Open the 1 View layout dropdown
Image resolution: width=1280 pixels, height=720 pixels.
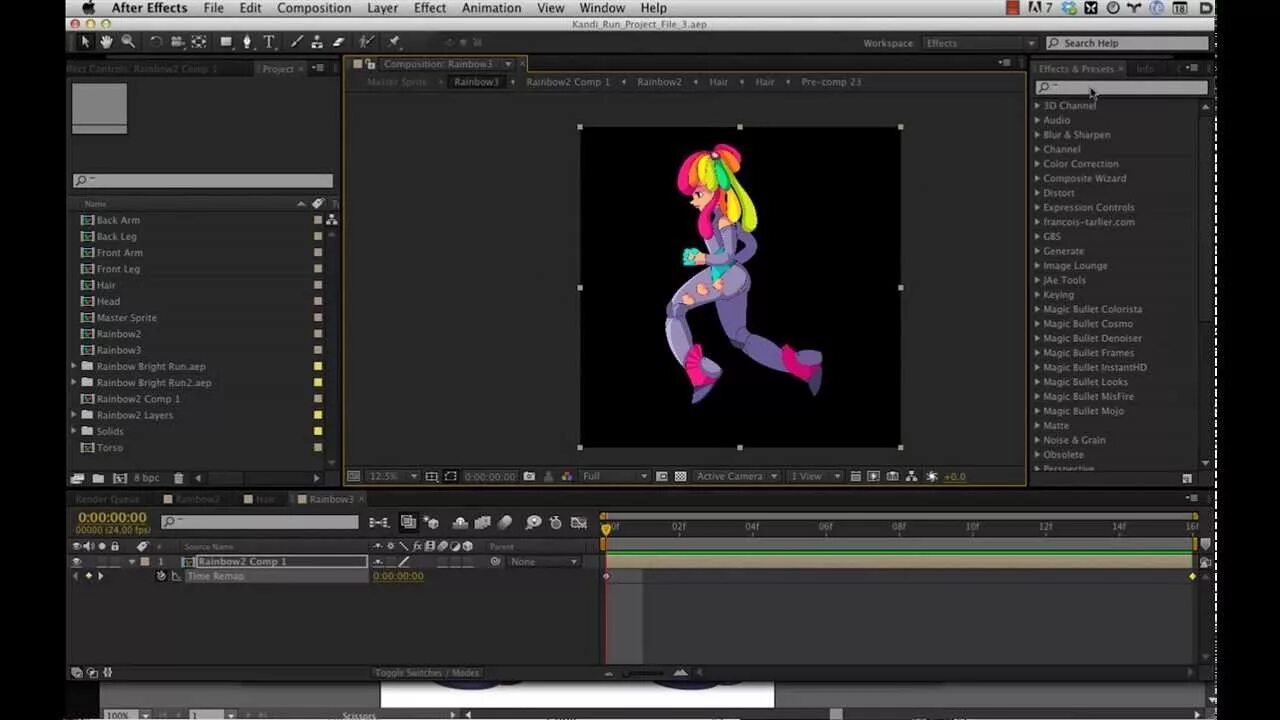816,476
